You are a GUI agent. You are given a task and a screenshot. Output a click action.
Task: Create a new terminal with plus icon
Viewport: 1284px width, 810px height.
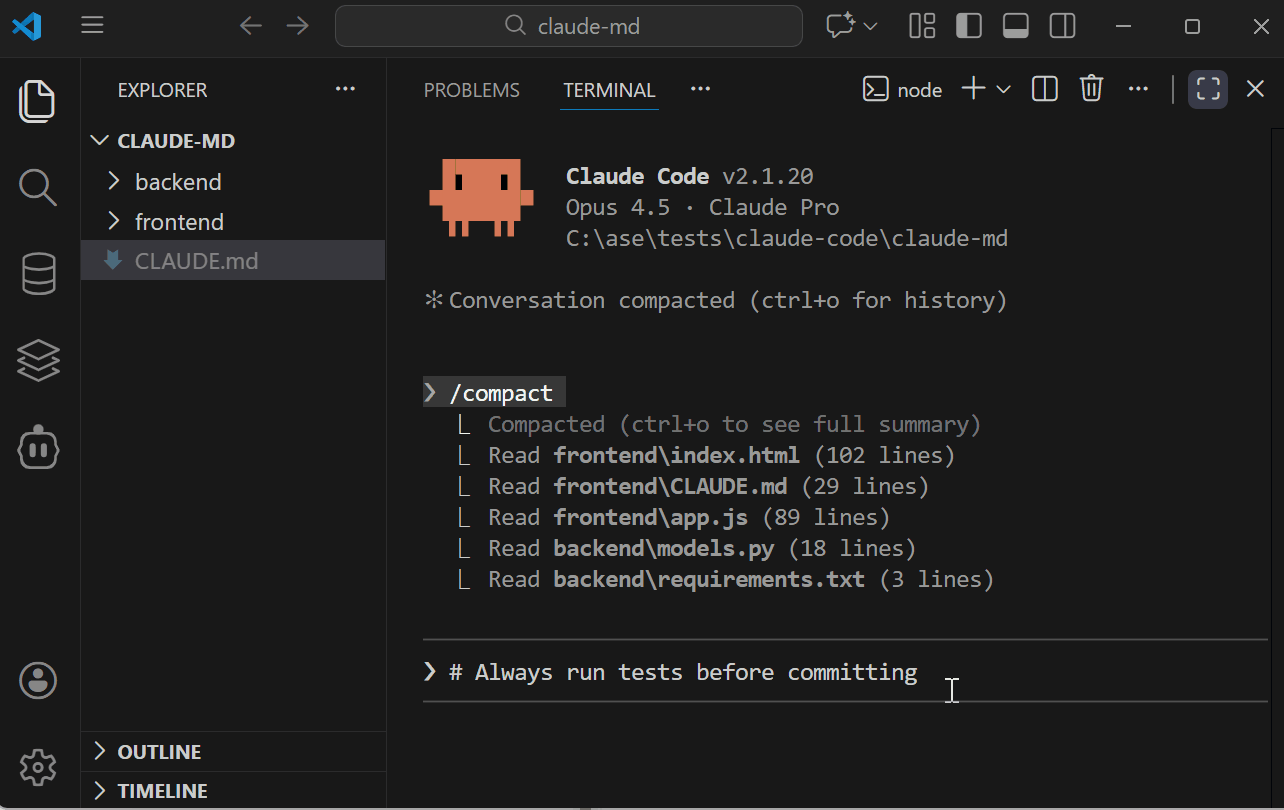pos(973,89)
